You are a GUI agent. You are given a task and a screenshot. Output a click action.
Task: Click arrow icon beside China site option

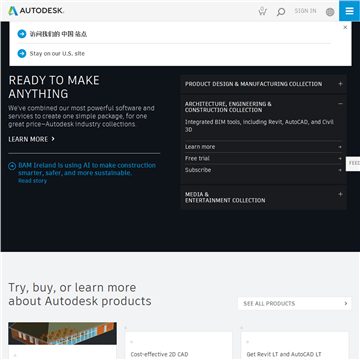coord(22,34)
